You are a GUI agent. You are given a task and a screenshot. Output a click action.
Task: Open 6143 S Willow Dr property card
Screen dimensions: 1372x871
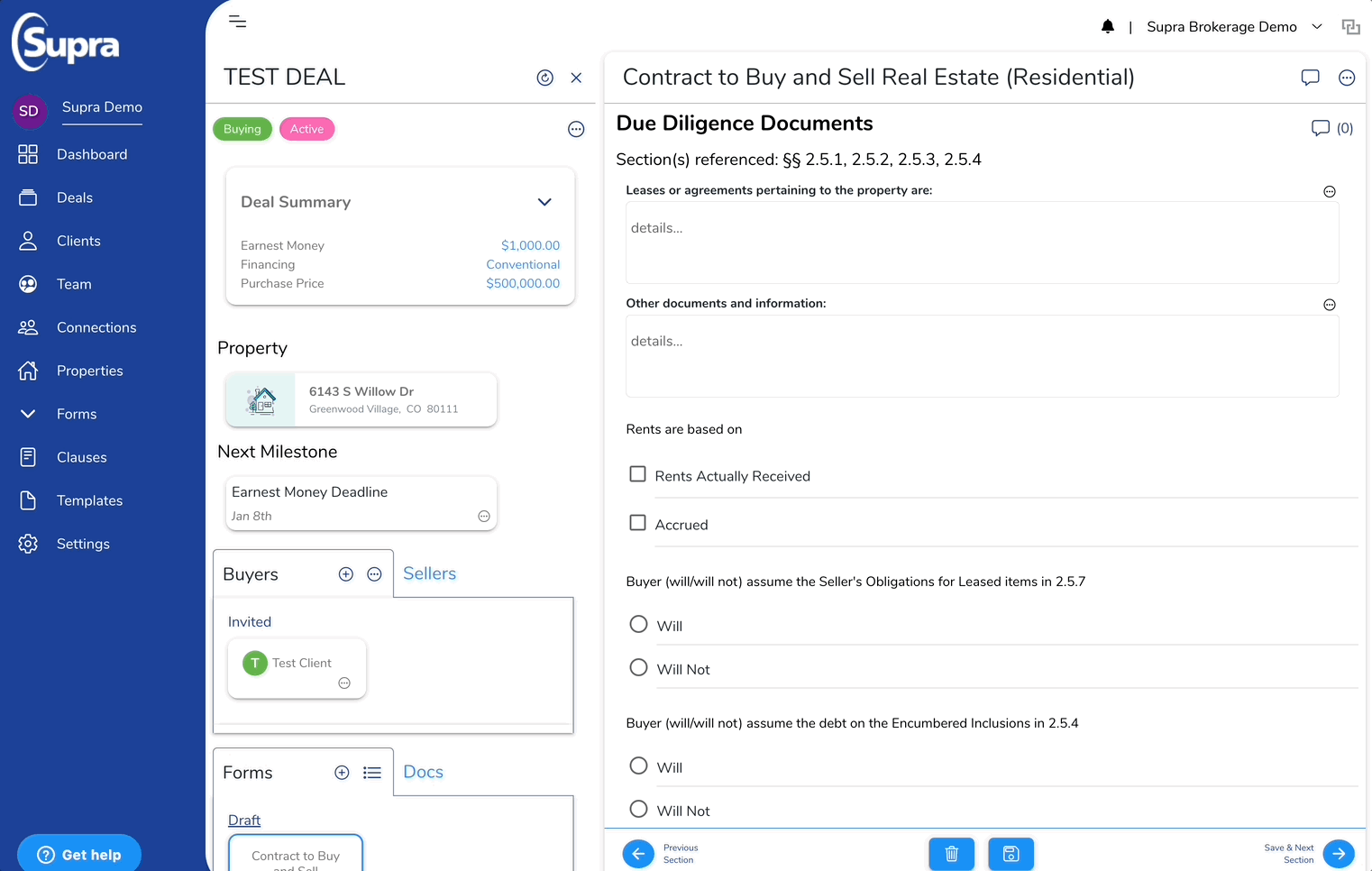361,399
